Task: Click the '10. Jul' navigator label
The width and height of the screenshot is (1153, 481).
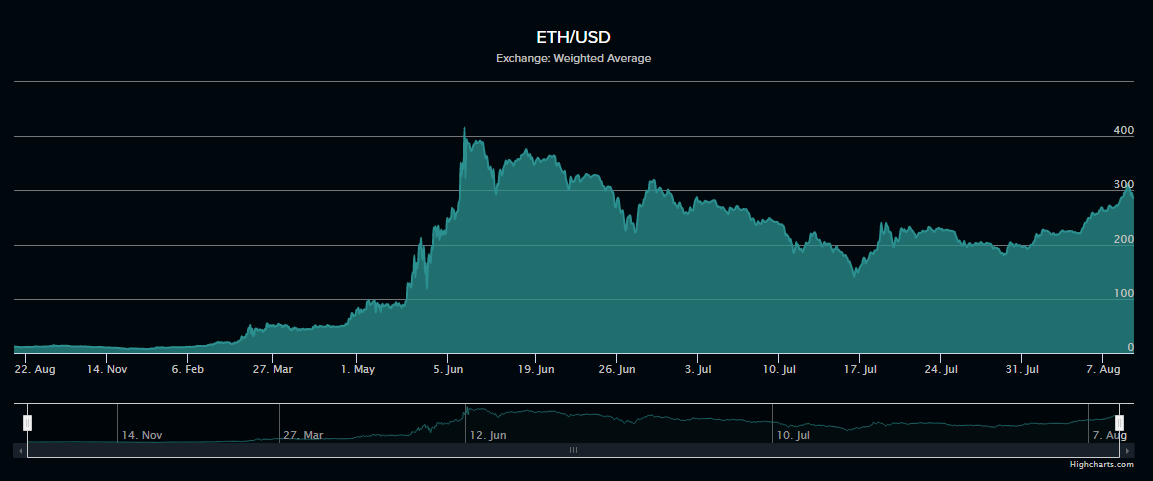Action: (793, 435)
